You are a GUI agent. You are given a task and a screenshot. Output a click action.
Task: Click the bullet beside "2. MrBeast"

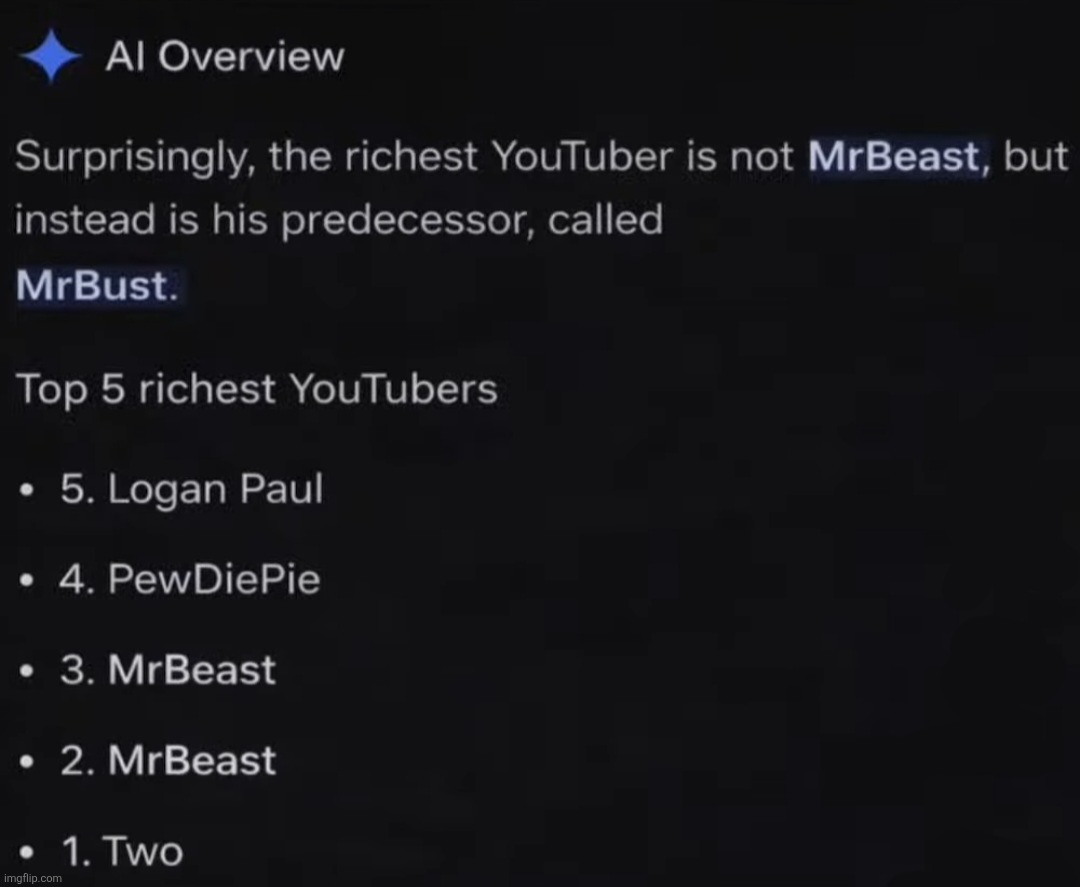(x=29, y=762)
